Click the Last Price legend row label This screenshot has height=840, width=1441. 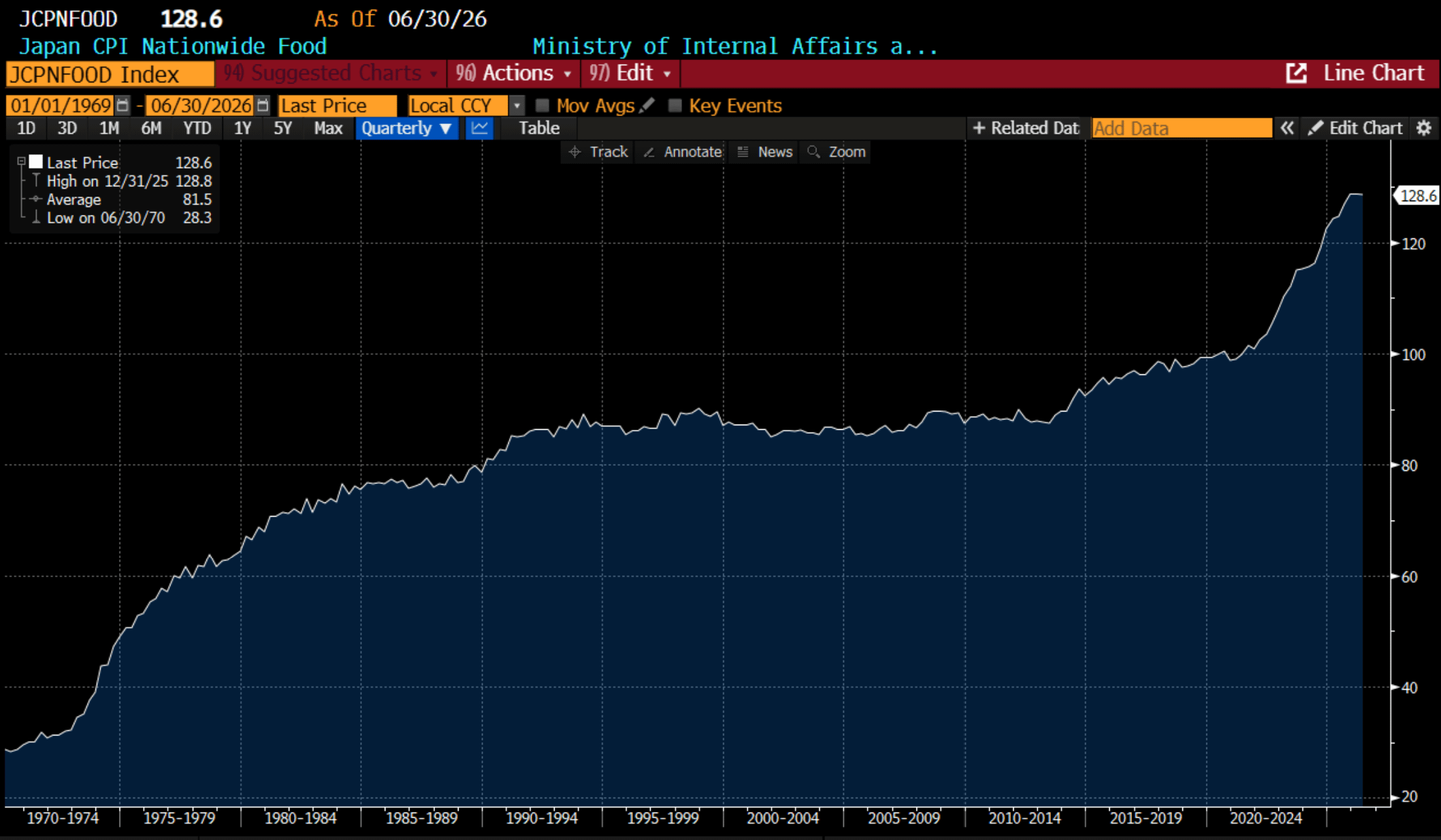[x=82, y=163]
